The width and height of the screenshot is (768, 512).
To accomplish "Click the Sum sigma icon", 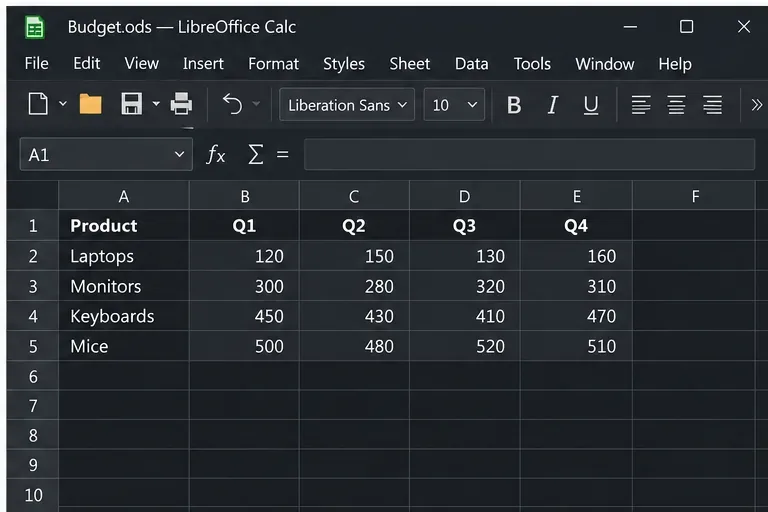I will [256, 155].
